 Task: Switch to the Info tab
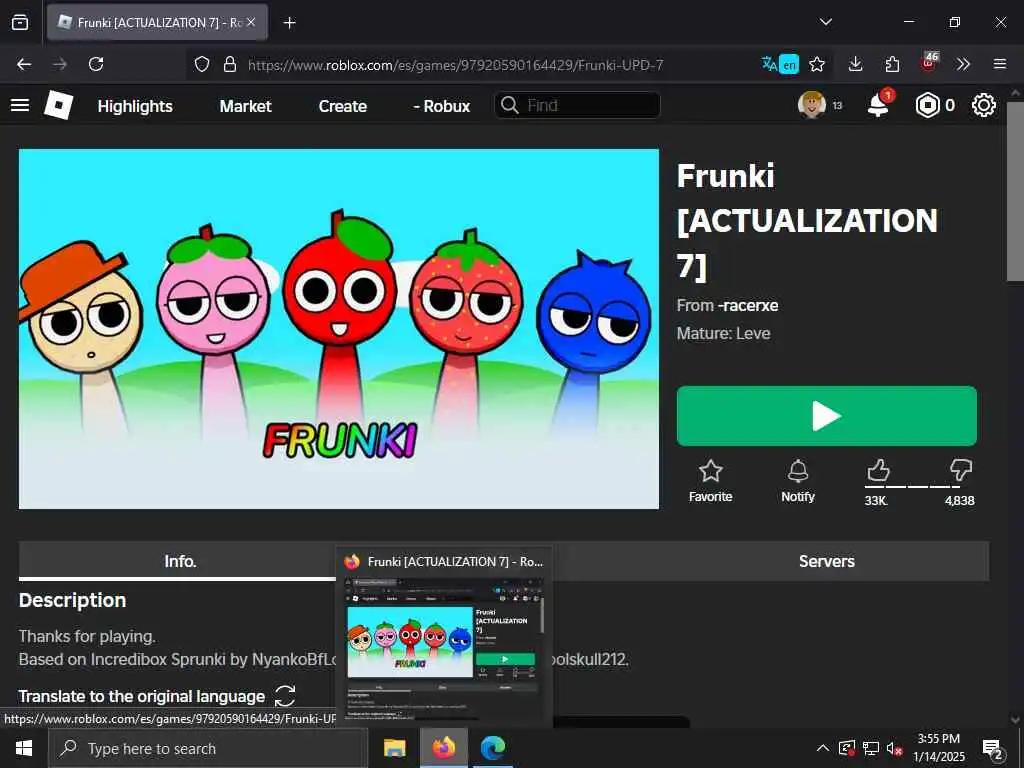click(180, 561)
